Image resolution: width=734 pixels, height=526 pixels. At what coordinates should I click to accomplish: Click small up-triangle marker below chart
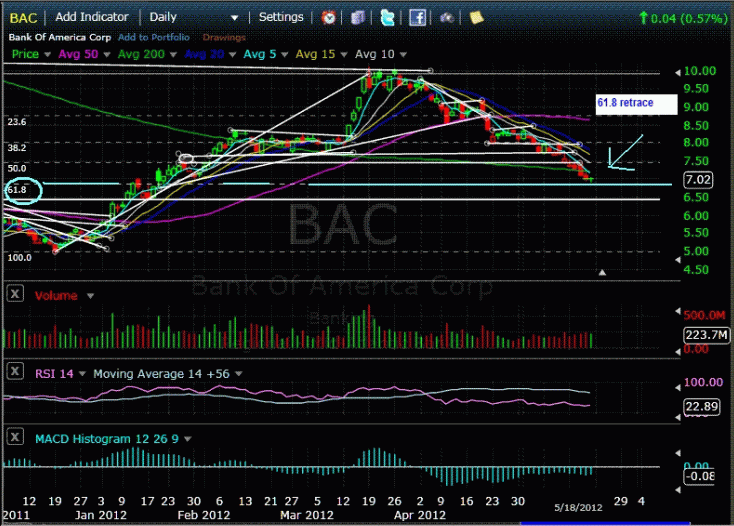[x=602, y=272]
